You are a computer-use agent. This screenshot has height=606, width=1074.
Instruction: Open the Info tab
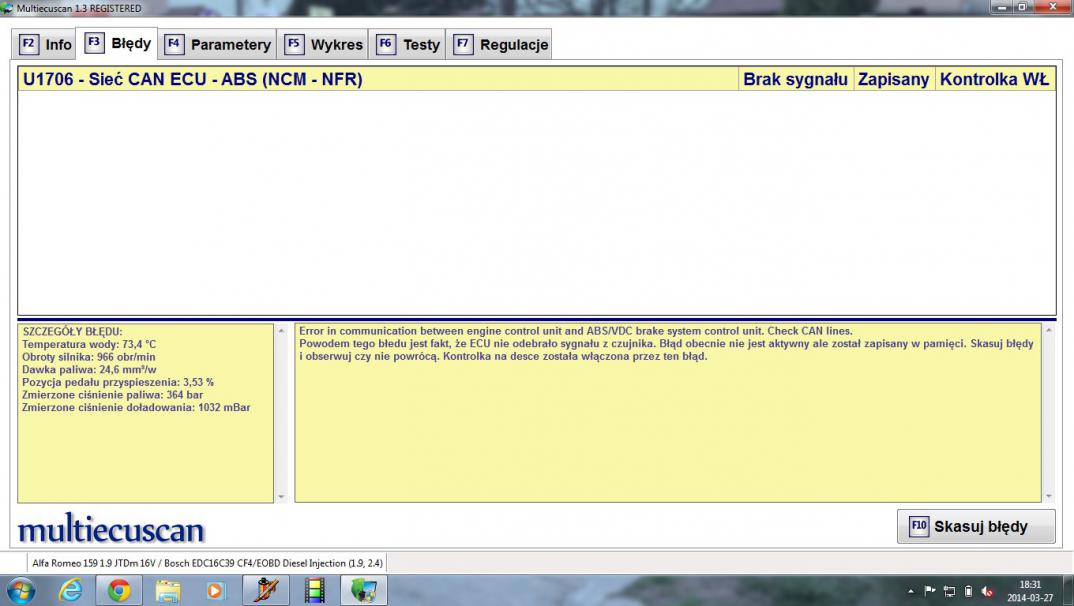pyautogui.click(x=45, y=45)
